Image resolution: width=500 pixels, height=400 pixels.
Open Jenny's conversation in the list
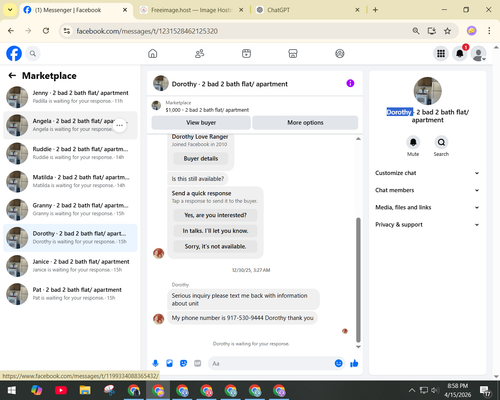click(x=70, y=97)
